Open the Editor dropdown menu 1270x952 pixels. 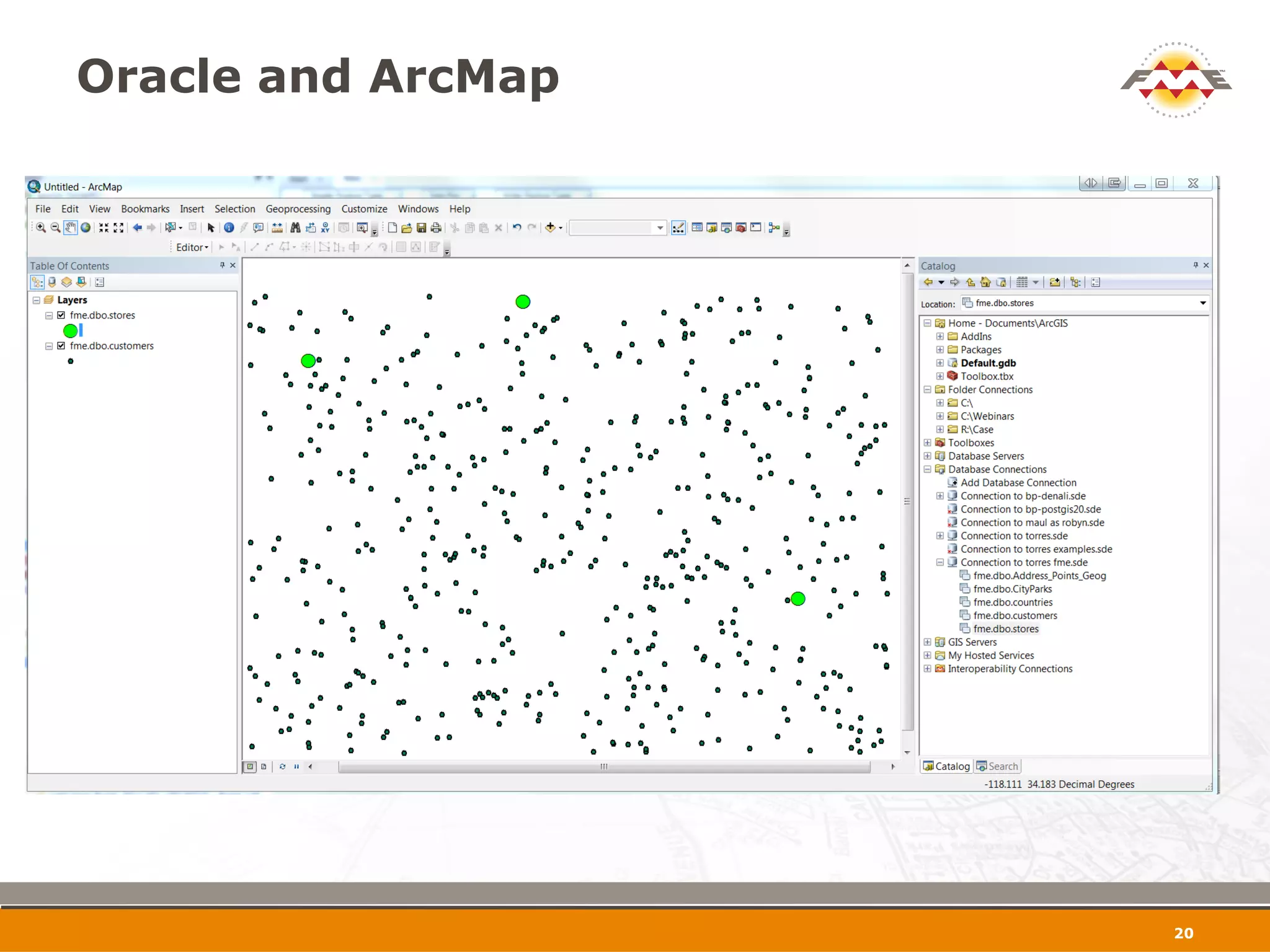coord(192,247)
